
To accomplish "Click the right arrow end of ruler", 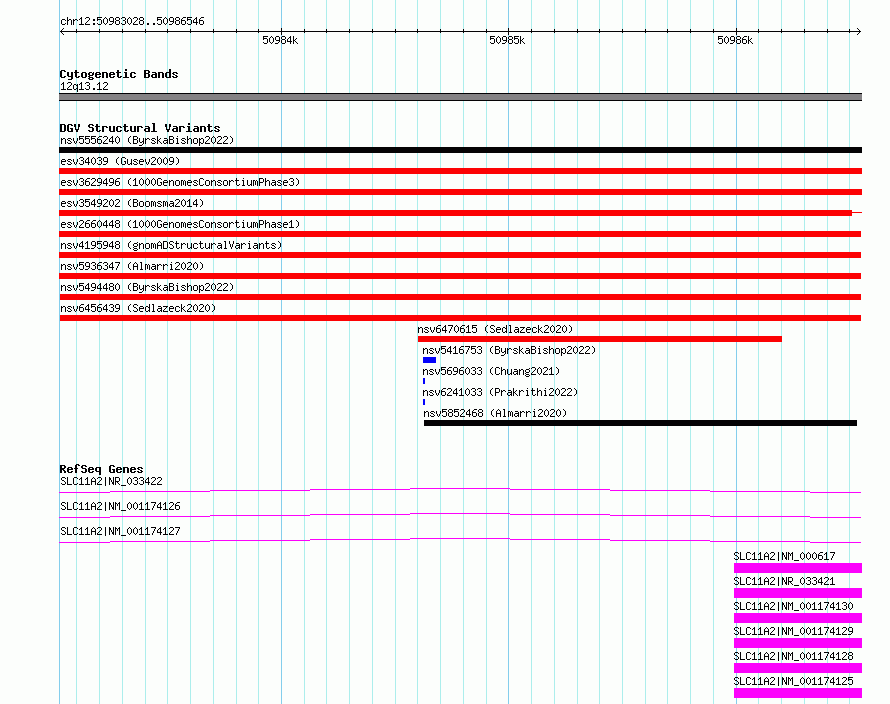I will coord(858,32).
